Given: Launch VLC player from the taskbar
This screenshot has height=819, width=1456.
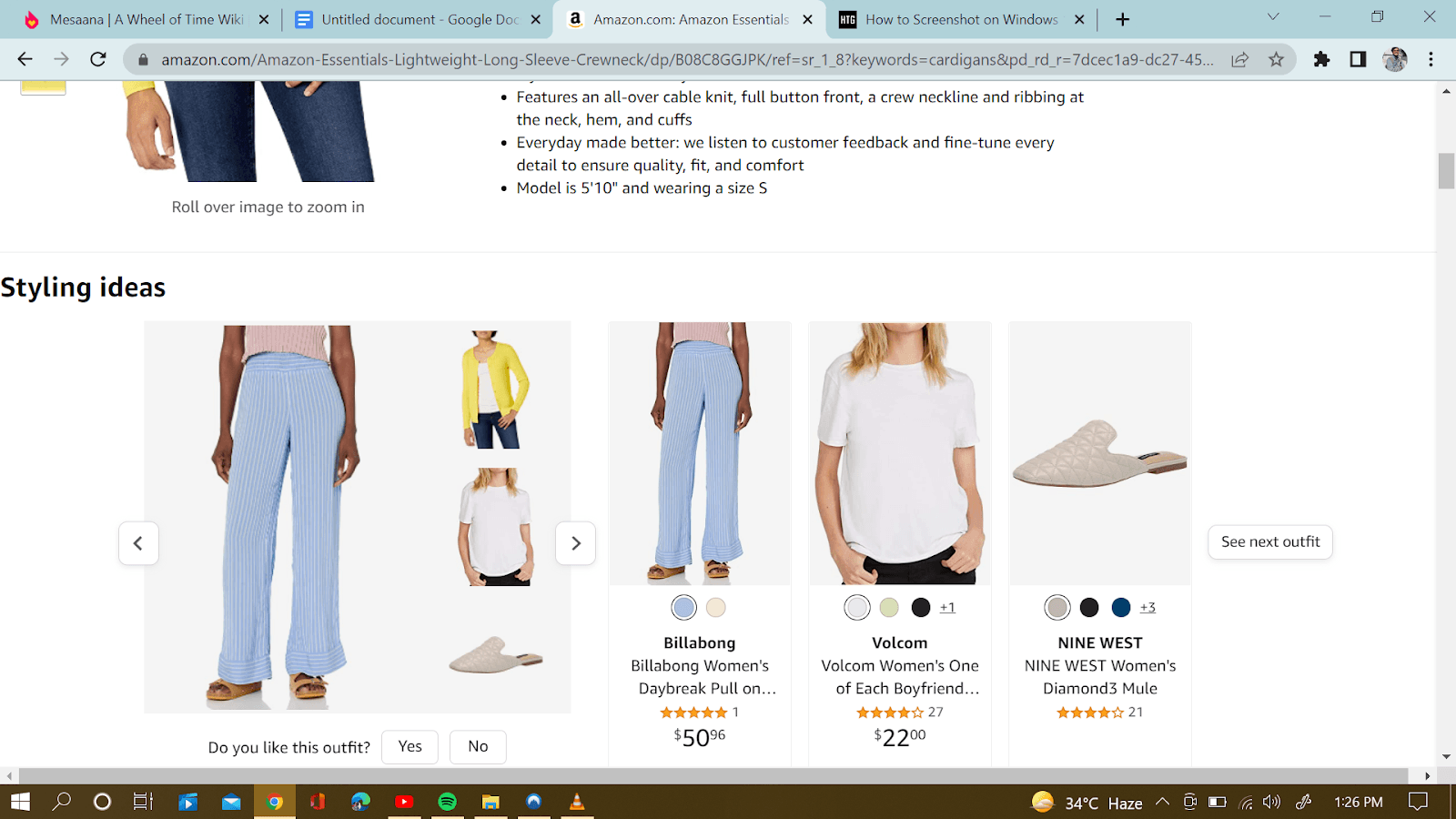Looking at the screenshot, I should point(577,802).
